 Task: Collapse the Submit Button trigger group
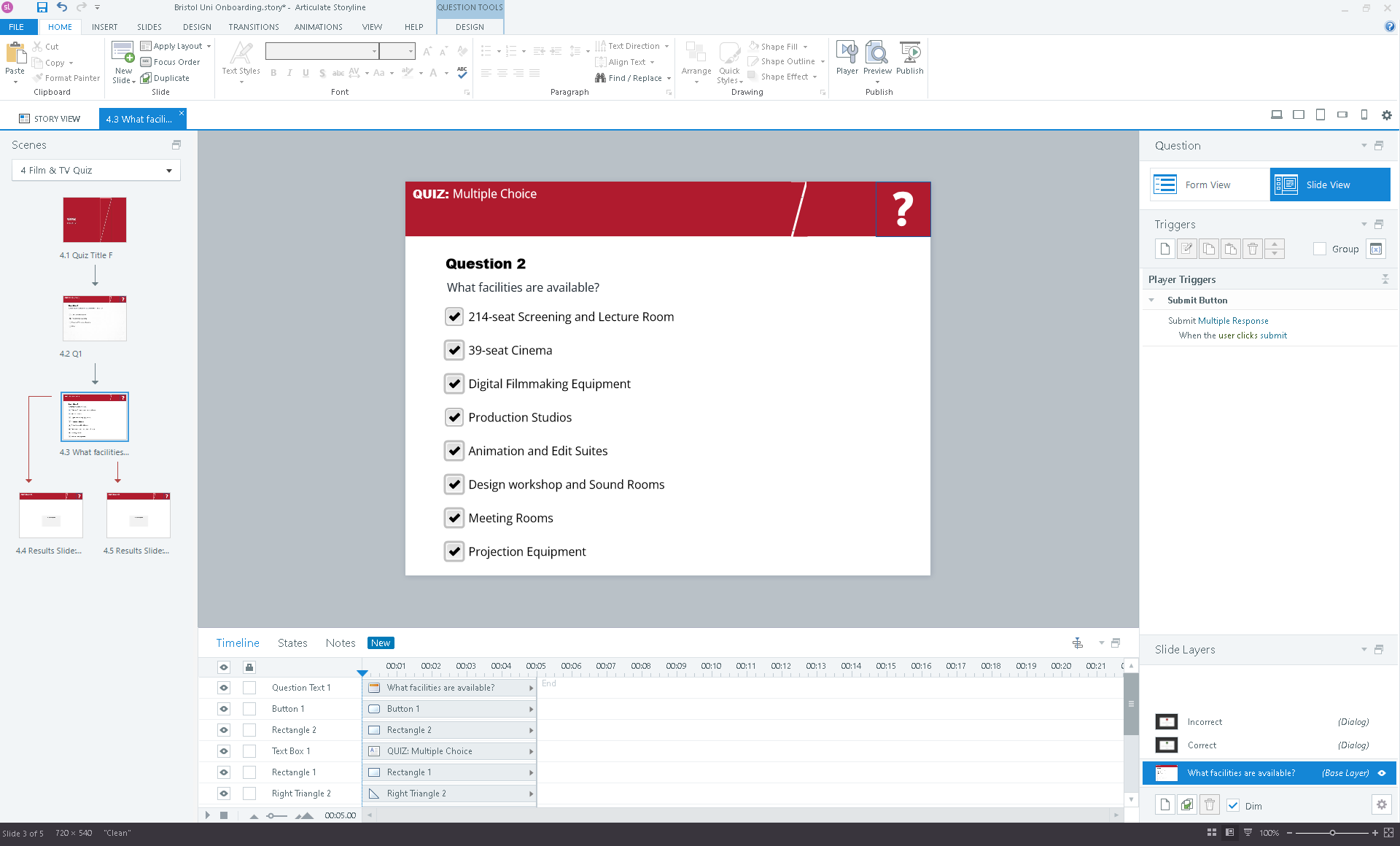click(1151, 300)
